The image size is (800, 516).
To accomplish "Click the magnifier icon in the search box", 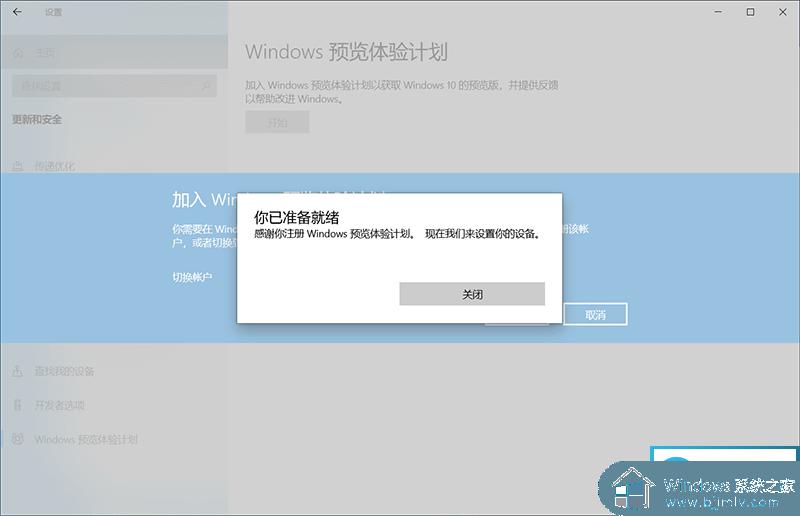I will pos(205,86).
